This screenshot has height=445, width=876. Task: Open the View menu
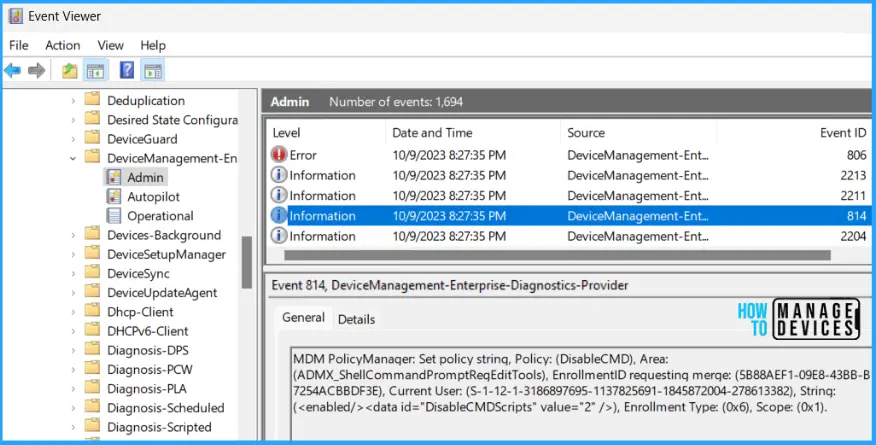(111, 45)
